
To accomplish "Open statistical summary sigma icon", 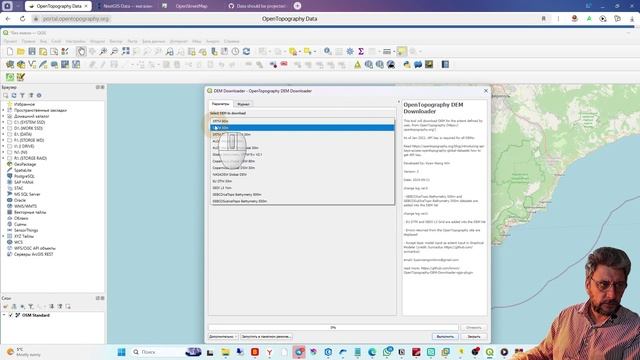I will [x=361, y=51].
